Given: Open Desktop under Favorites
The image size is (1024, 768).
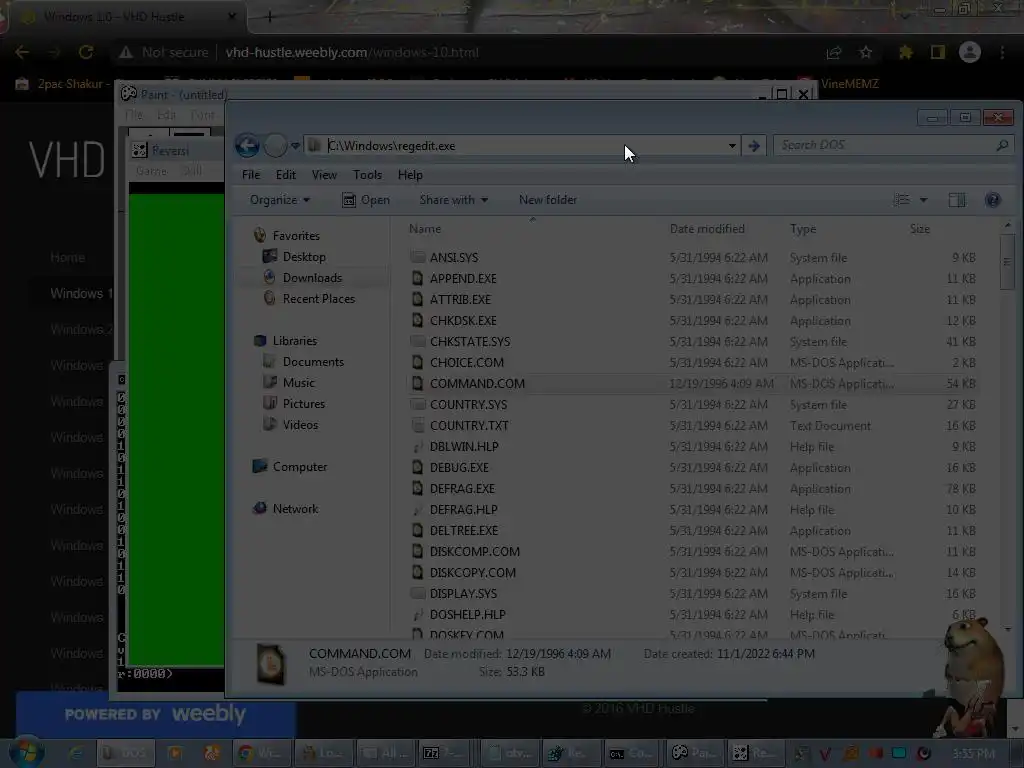Looking at the screenshot, I should click(304, 257).
